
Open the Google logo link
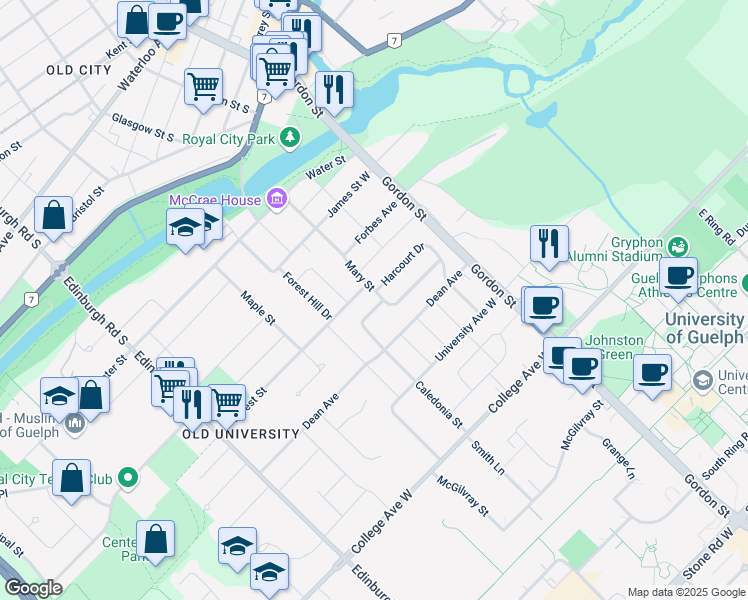[x=33, y=588]
